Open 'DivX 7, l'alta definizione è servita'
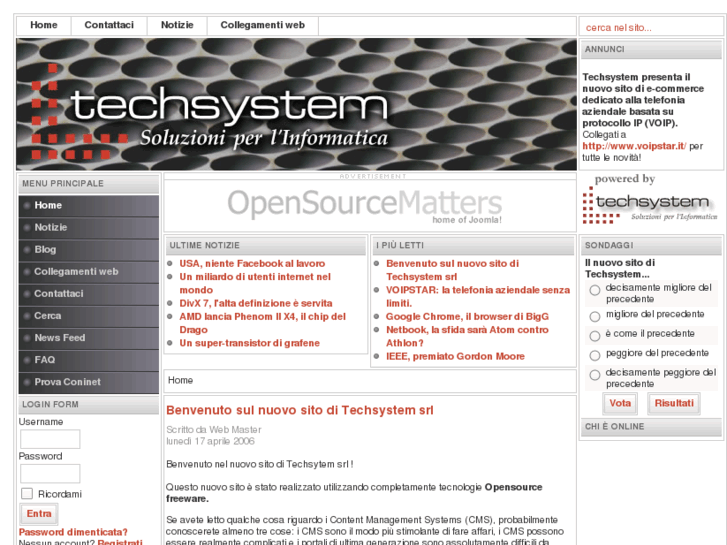 click(256, 303)
